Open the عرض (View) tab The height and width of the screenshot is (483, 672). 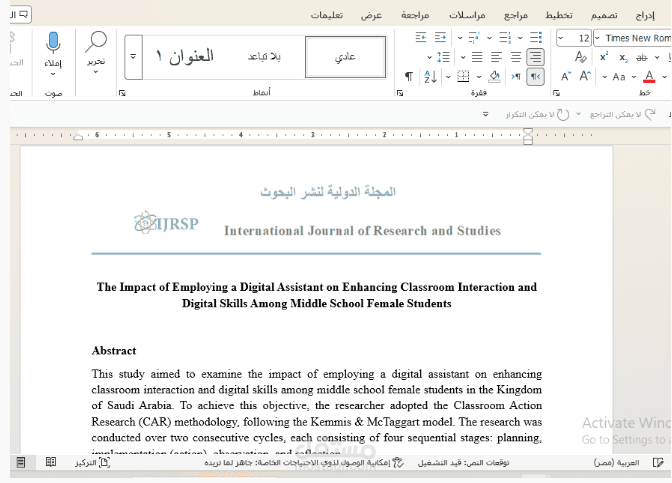pos(371,15)
